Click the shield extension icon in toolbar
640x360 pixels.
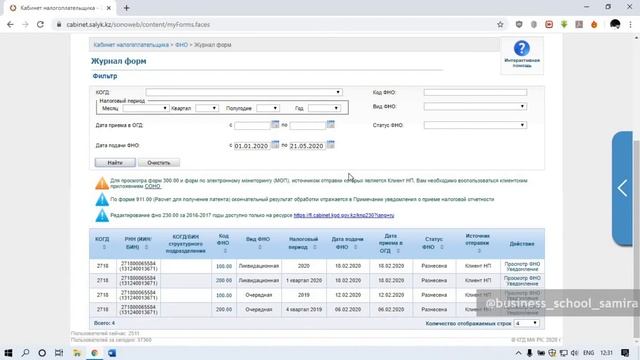(519, 24)
